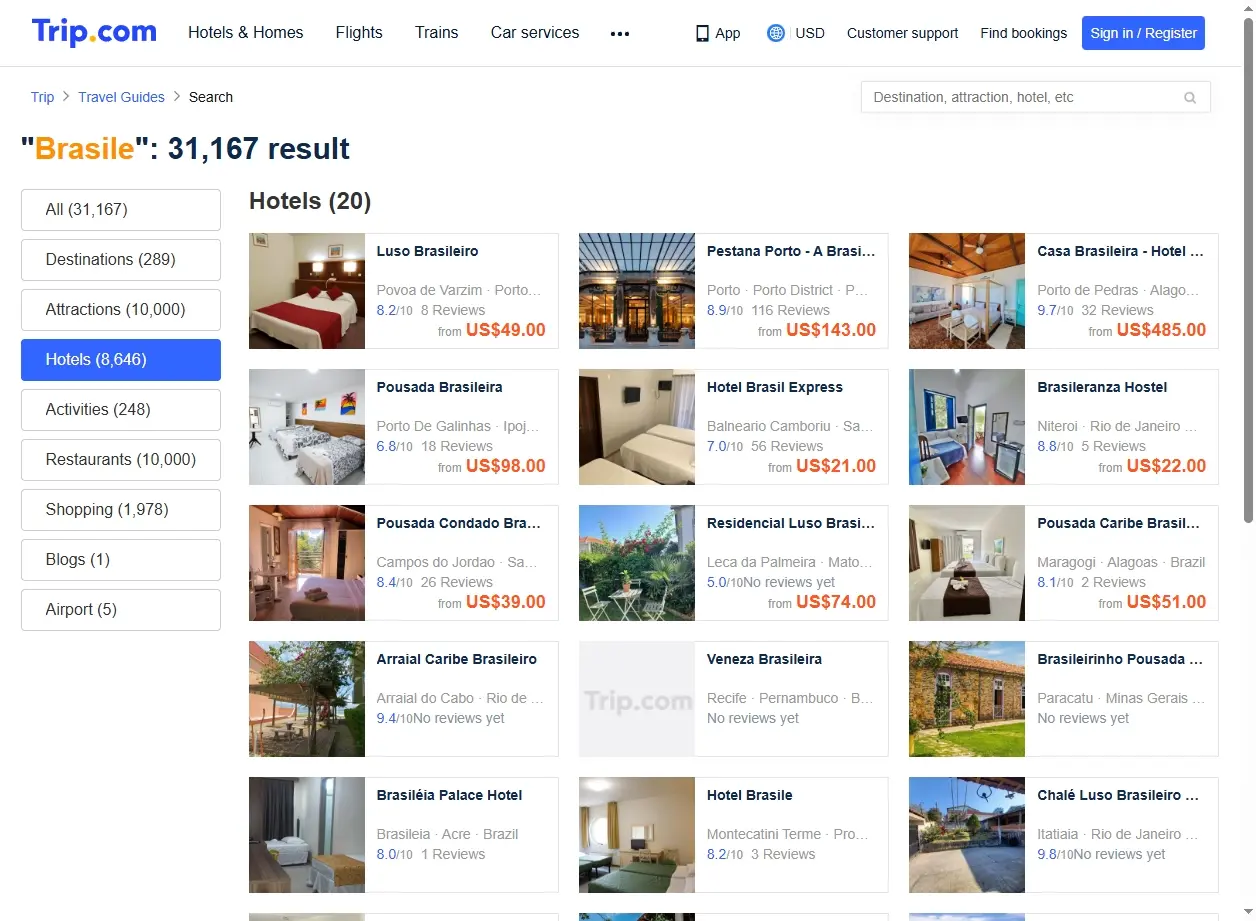The height and width of the screenshot is (921, 1256).
Task: Click 116 Reviews text on Pestana Porto
Action: coord(790,310)
